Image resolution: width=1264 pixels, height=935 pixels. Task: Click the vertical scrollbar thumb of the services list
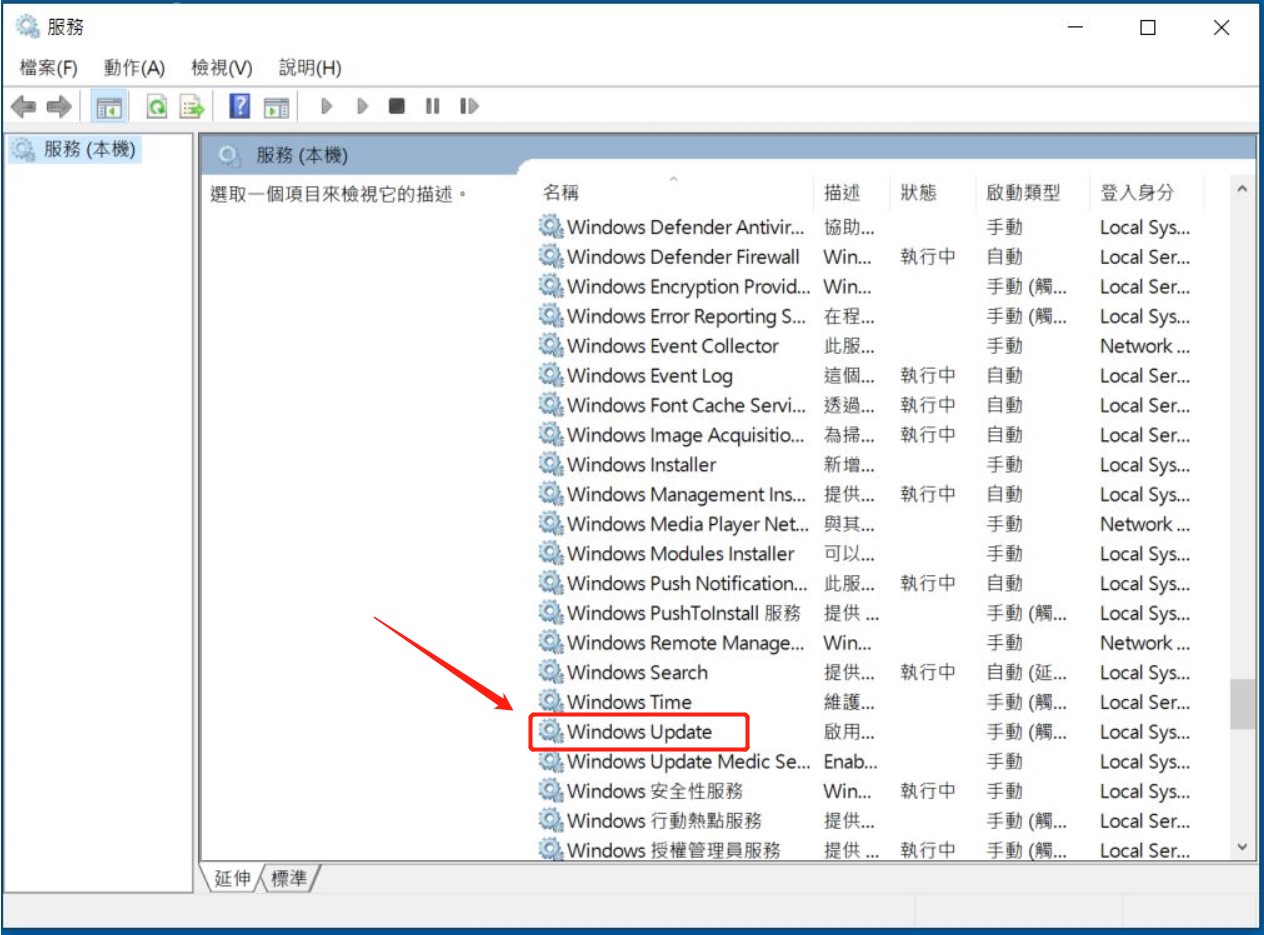(x=1243, y=705)
